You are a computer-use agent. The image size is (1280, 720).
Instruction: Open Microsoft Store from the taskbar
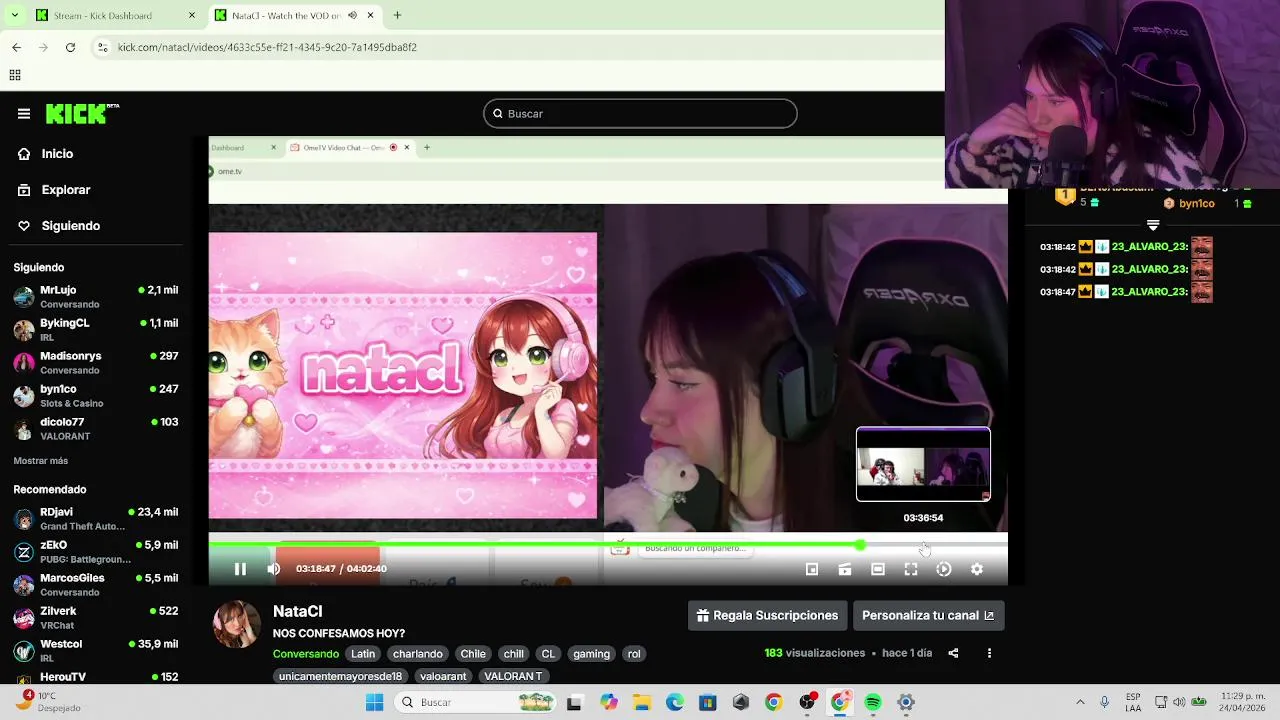pos(708,703)
